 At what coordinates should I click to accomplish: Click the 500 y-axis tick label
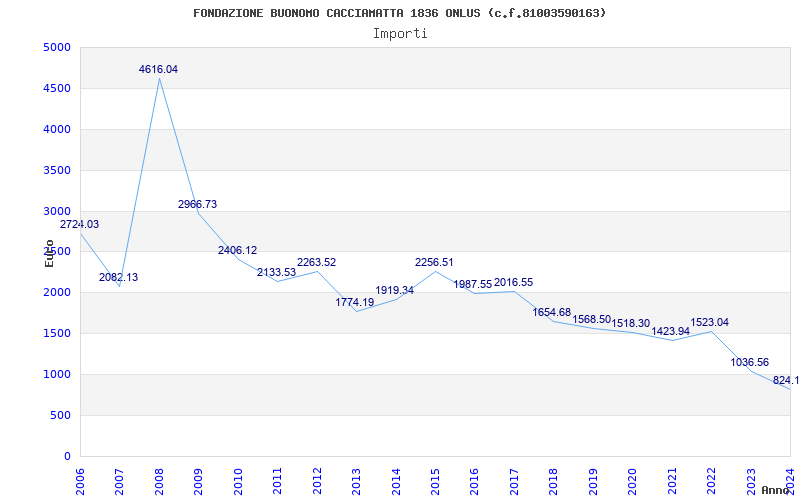tap(60, 415)
